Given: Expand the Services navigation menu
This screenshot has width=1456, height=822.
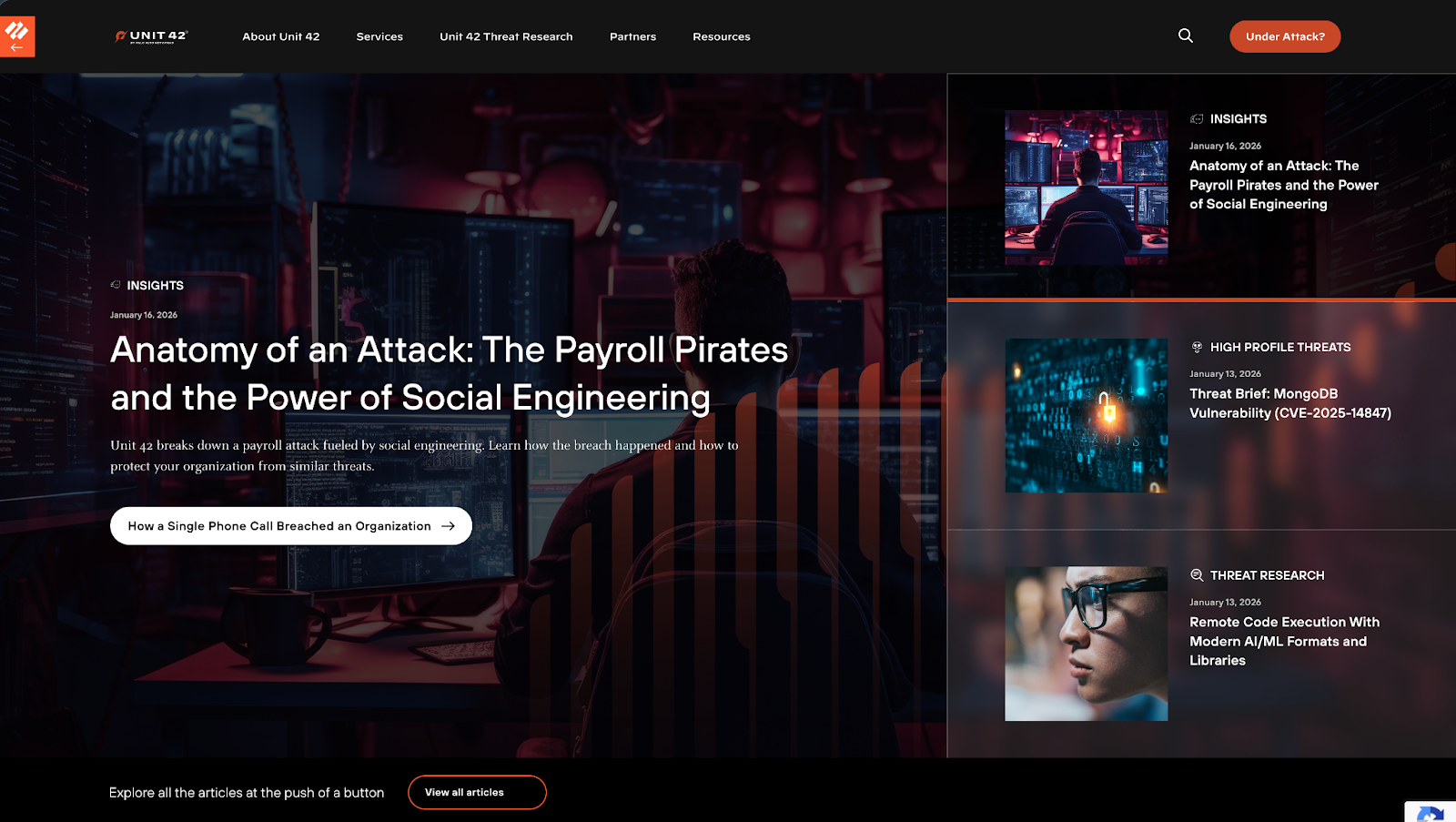Looking at the screenshot, I should pyautogui.click(x=379, y=36).
